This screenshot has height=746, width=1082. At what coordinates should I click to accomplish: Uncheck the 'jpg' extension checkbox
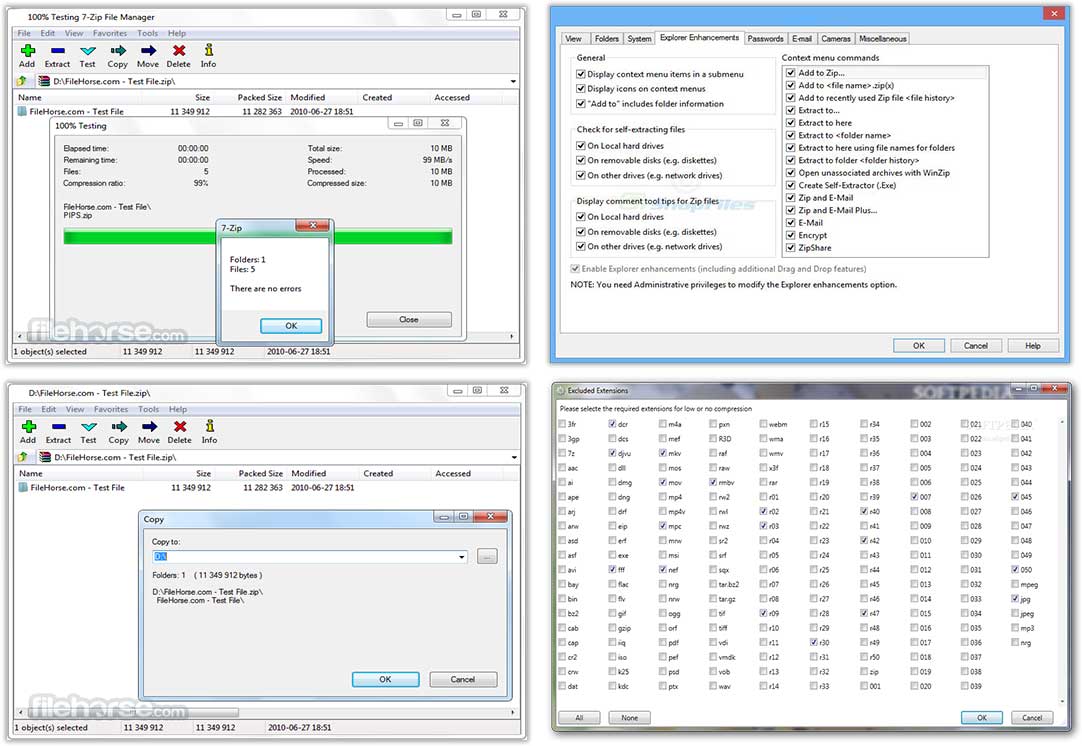[x=1015, y=599]
